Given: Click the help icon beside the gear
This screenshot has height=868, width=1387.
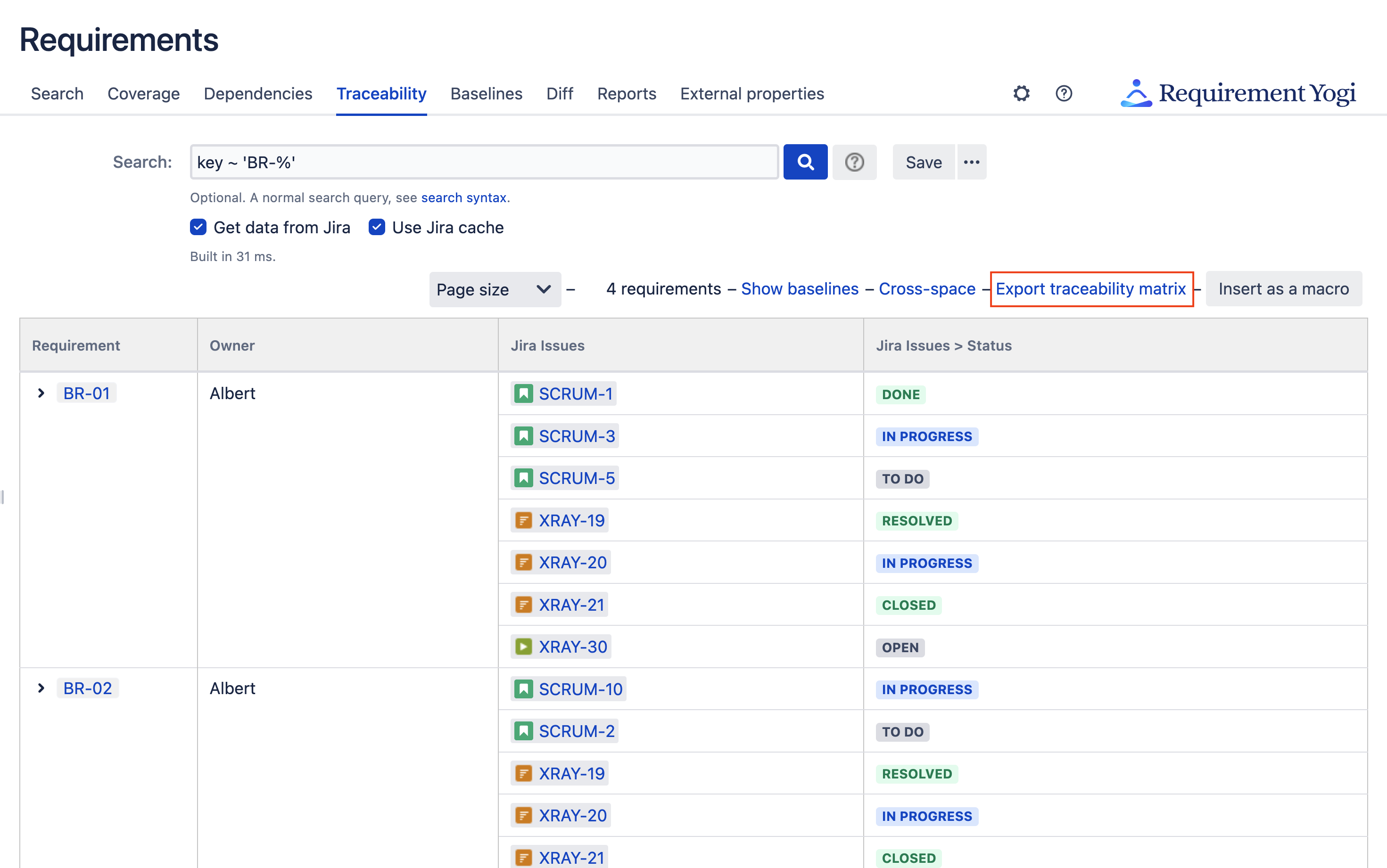Looking at the screenshot, I should tap(1063, 93).
